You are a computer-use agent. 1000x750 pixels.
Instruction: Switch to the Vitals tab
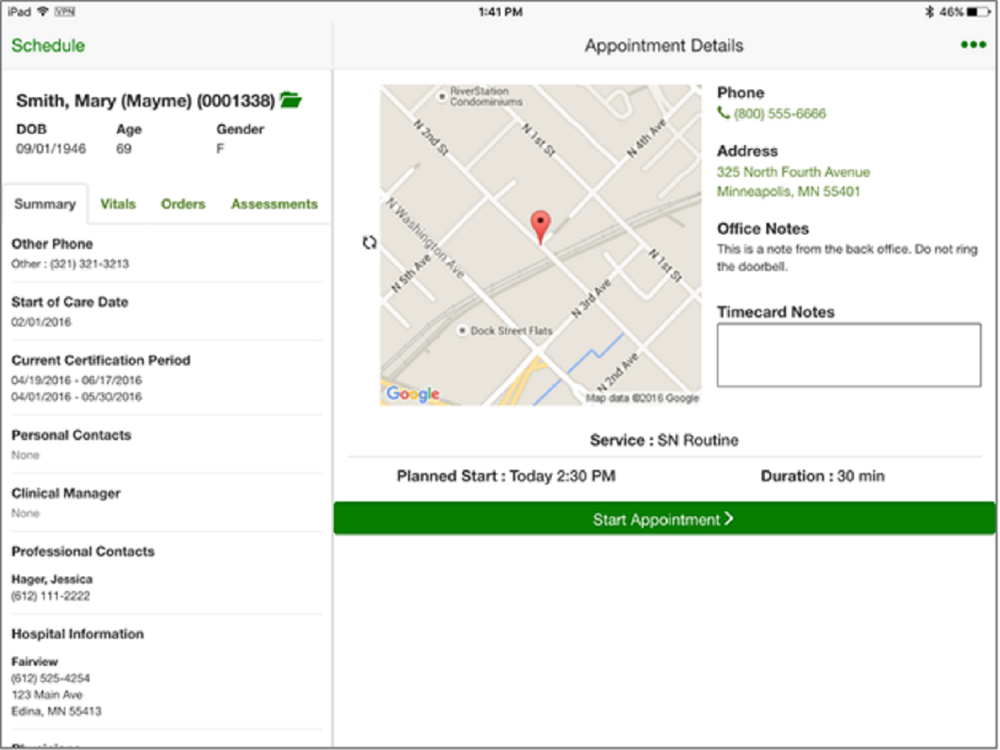tap(118, 204)
